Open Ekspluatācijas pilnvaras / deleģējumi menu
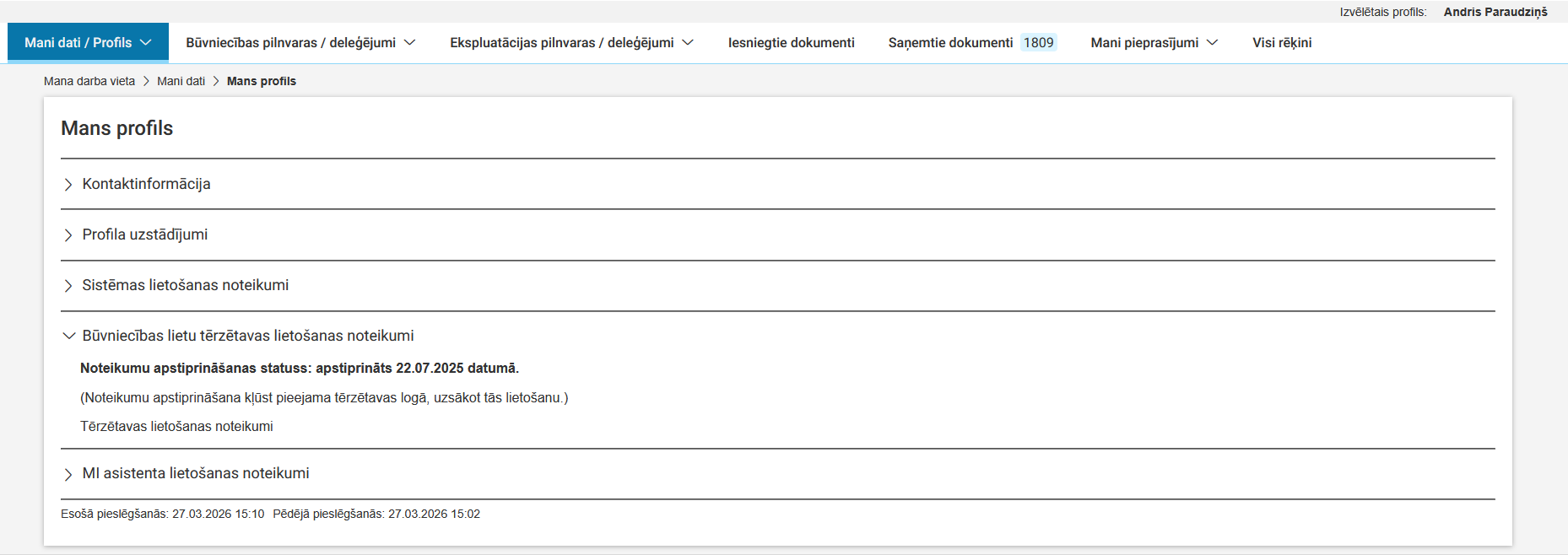The image size is (1568, 555). coord(561,43)
